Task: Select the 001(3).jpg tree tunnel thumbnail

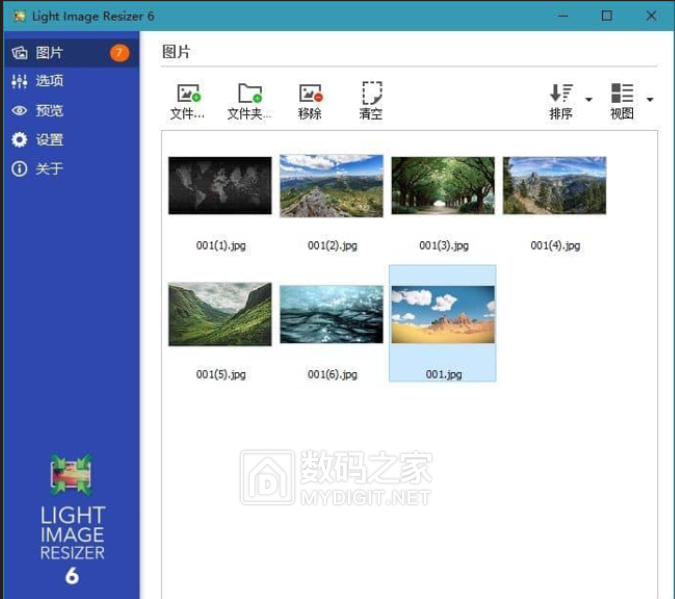Action: pos(443,186)
